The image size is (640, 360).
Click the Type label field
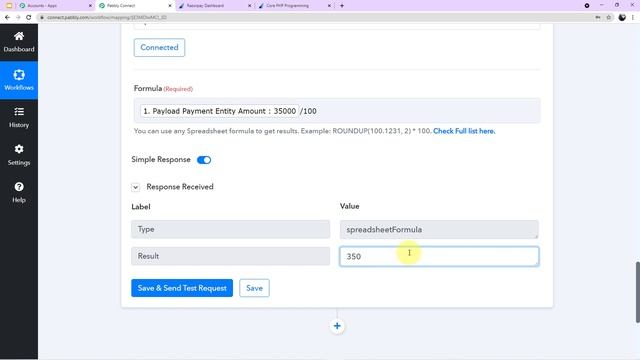point(231,229)
